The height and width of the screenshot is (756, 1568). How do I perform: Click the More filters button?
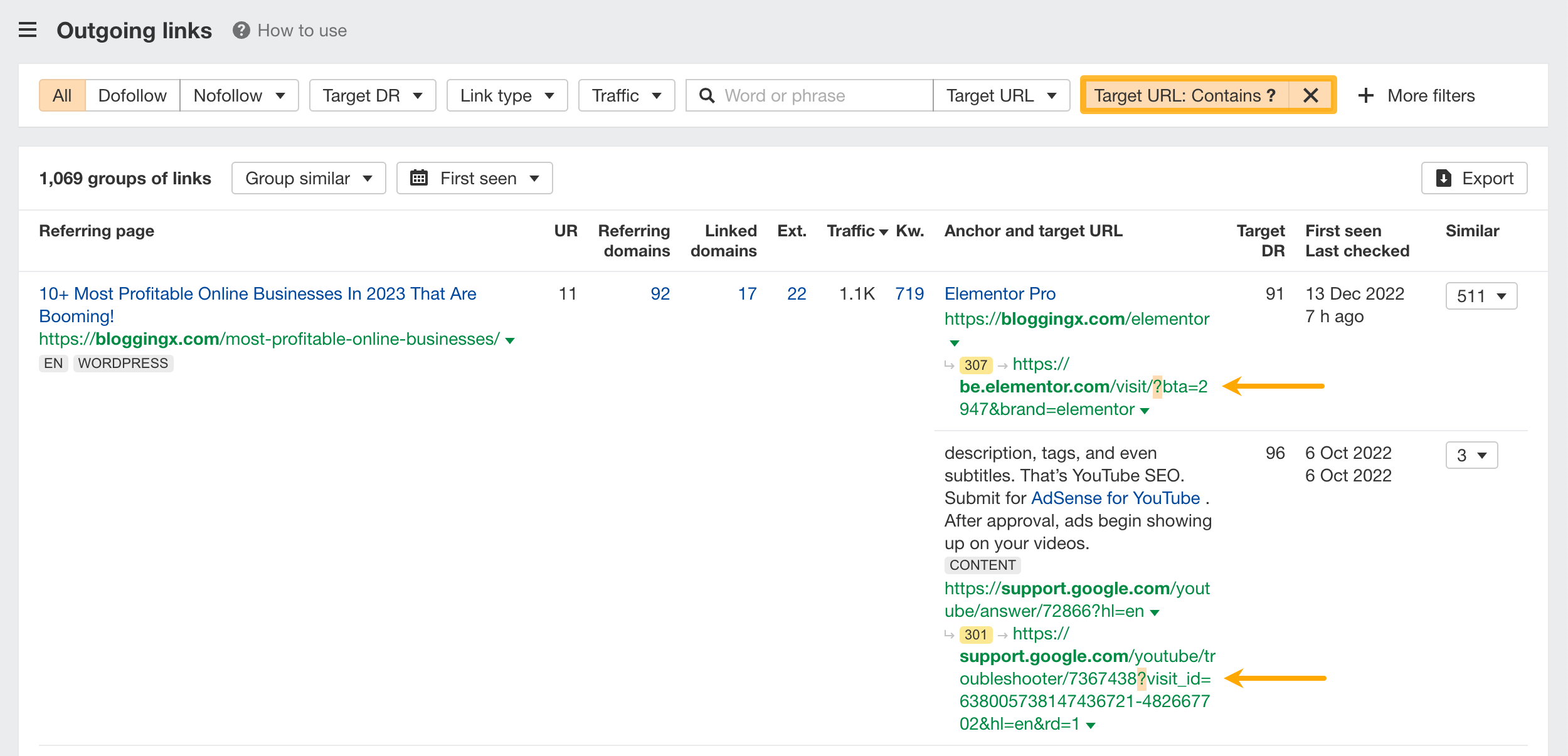[1416, 95]
